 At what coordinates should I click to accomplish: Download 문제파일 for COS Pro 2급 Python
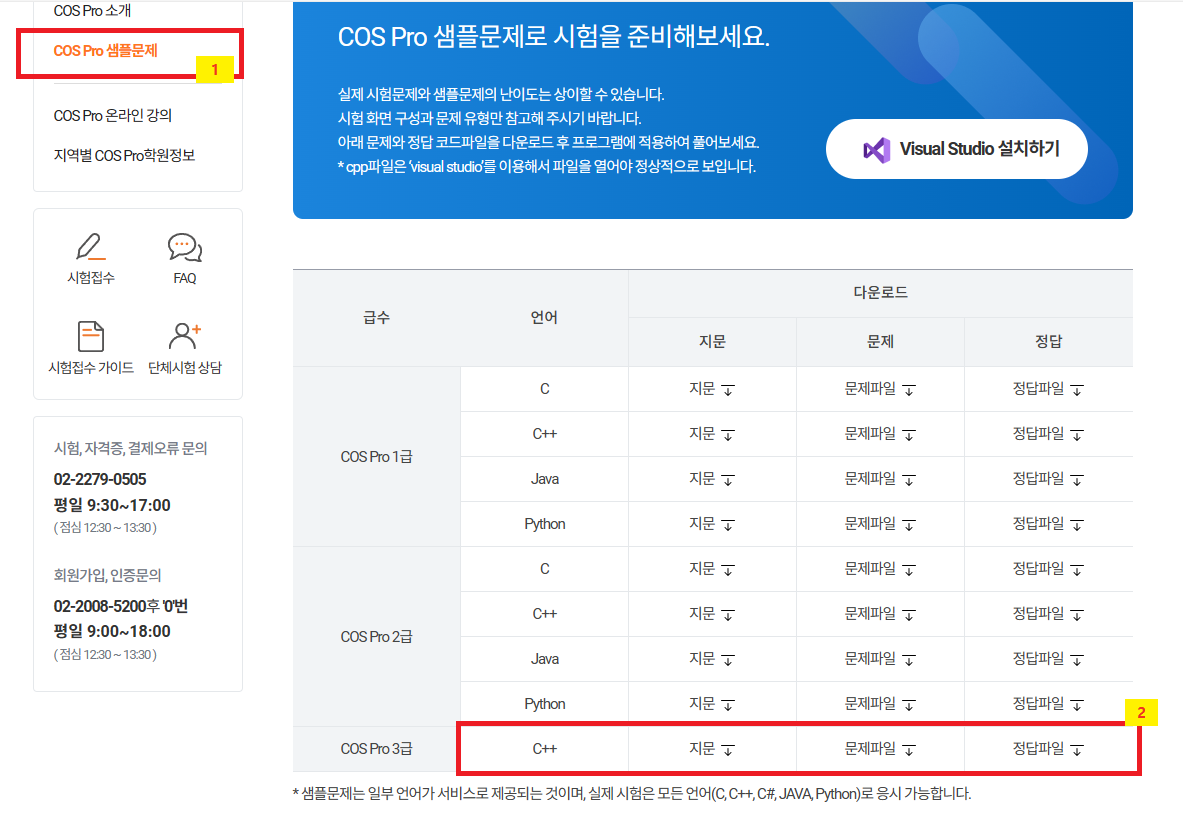(x=880, y=703)
